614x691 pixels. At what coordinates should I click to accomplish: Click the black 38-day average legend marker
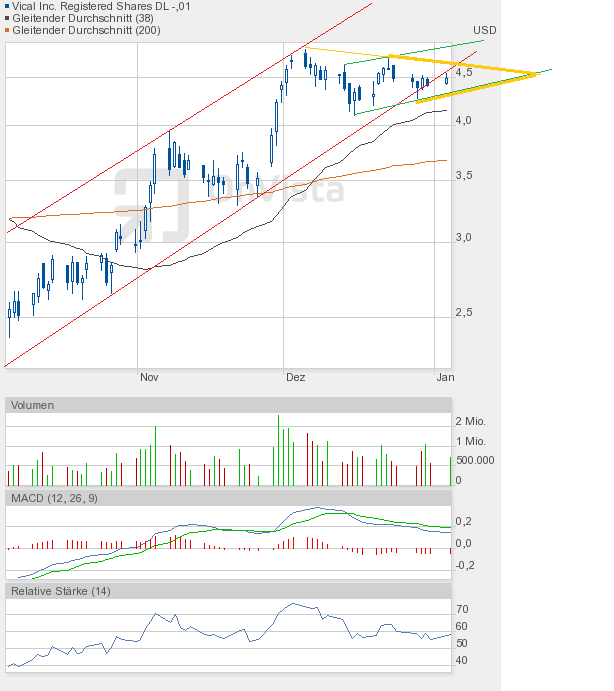pyautogui.click(x=8, y=18)
